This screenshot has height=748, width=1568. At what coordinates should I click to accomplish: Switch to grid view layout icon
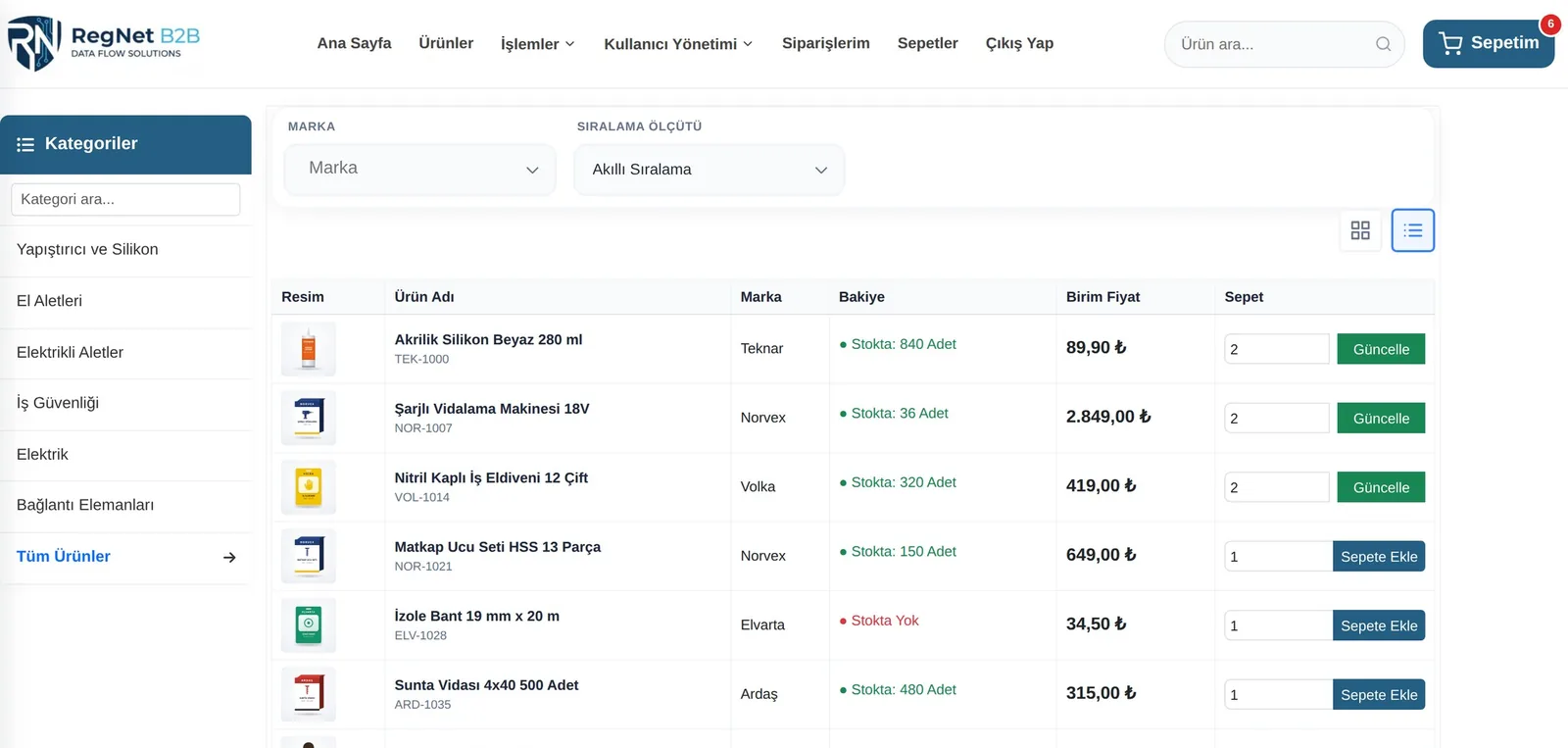(x=1360, y=230)
